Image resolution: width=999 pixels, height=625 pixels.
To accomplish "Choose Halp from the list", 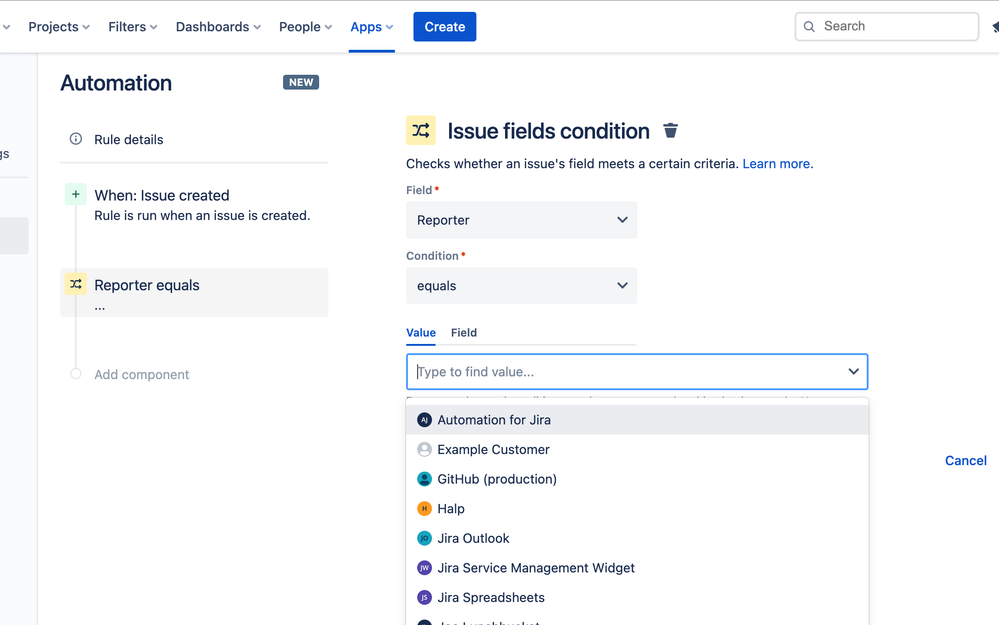I will pos(637,508).
